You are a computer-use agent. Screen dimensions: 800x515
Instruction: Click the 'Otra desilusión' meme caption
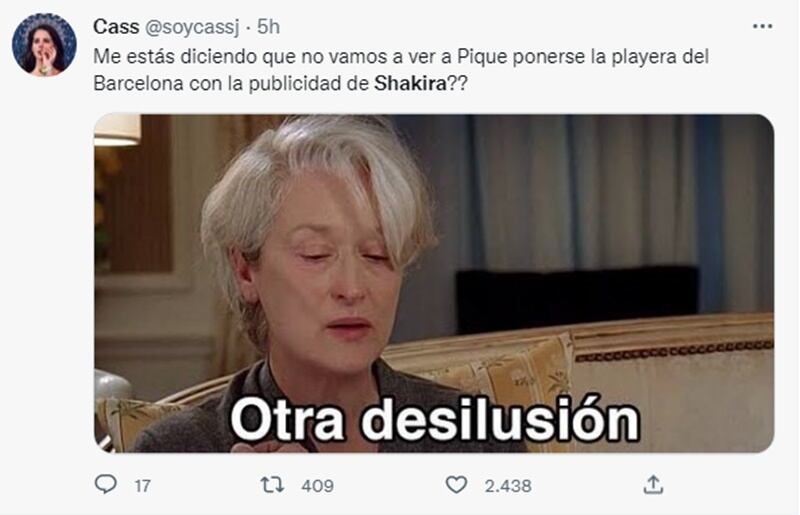(x=435, y=420)
